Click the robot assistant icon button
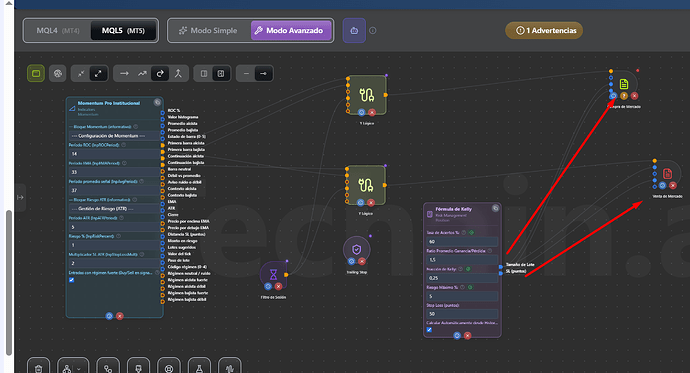Screen dimensions: 690x373 pos(354,30)
